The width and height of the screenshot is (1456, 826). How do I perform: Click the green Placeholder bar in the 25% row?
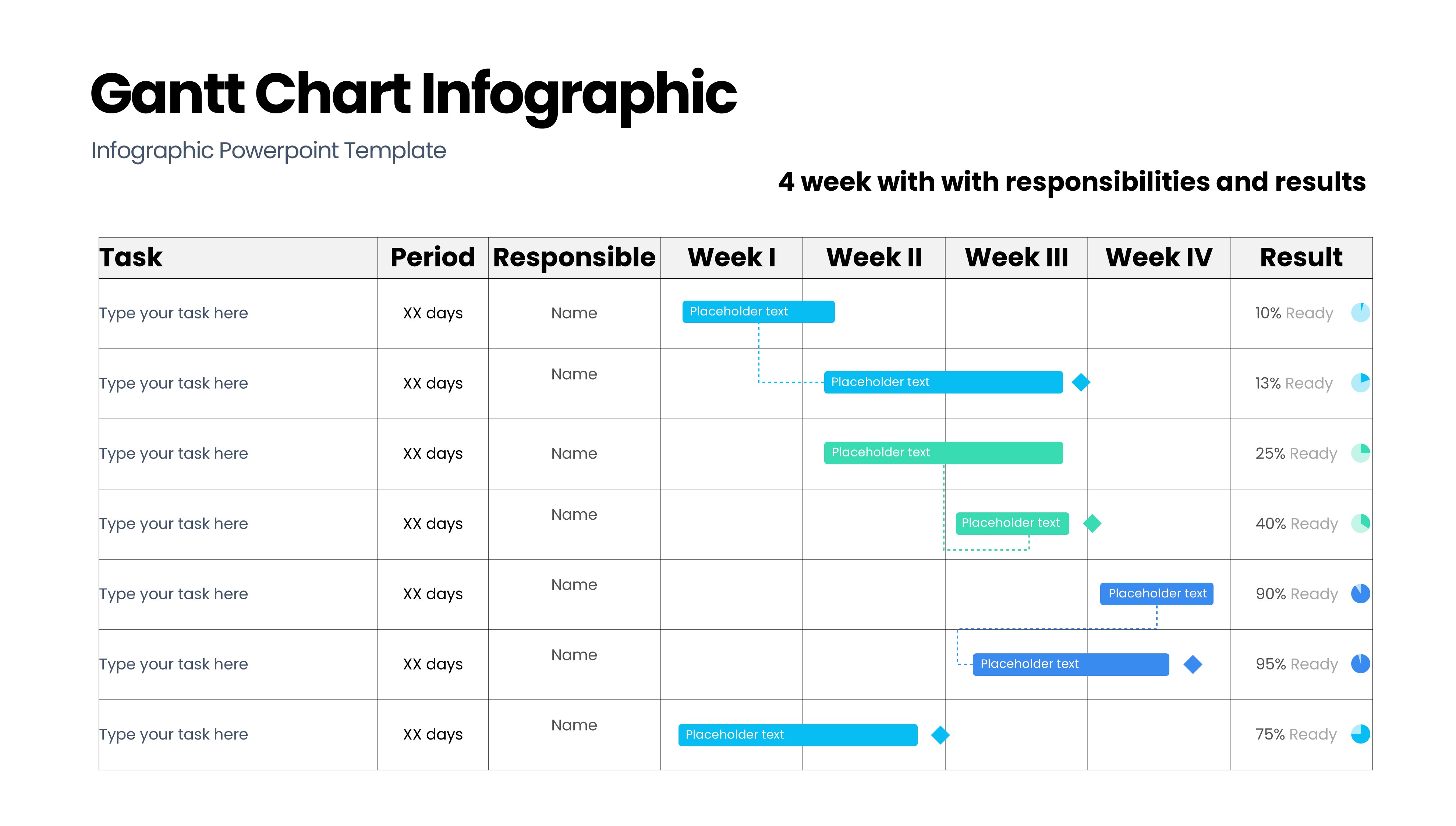point(943,453)
